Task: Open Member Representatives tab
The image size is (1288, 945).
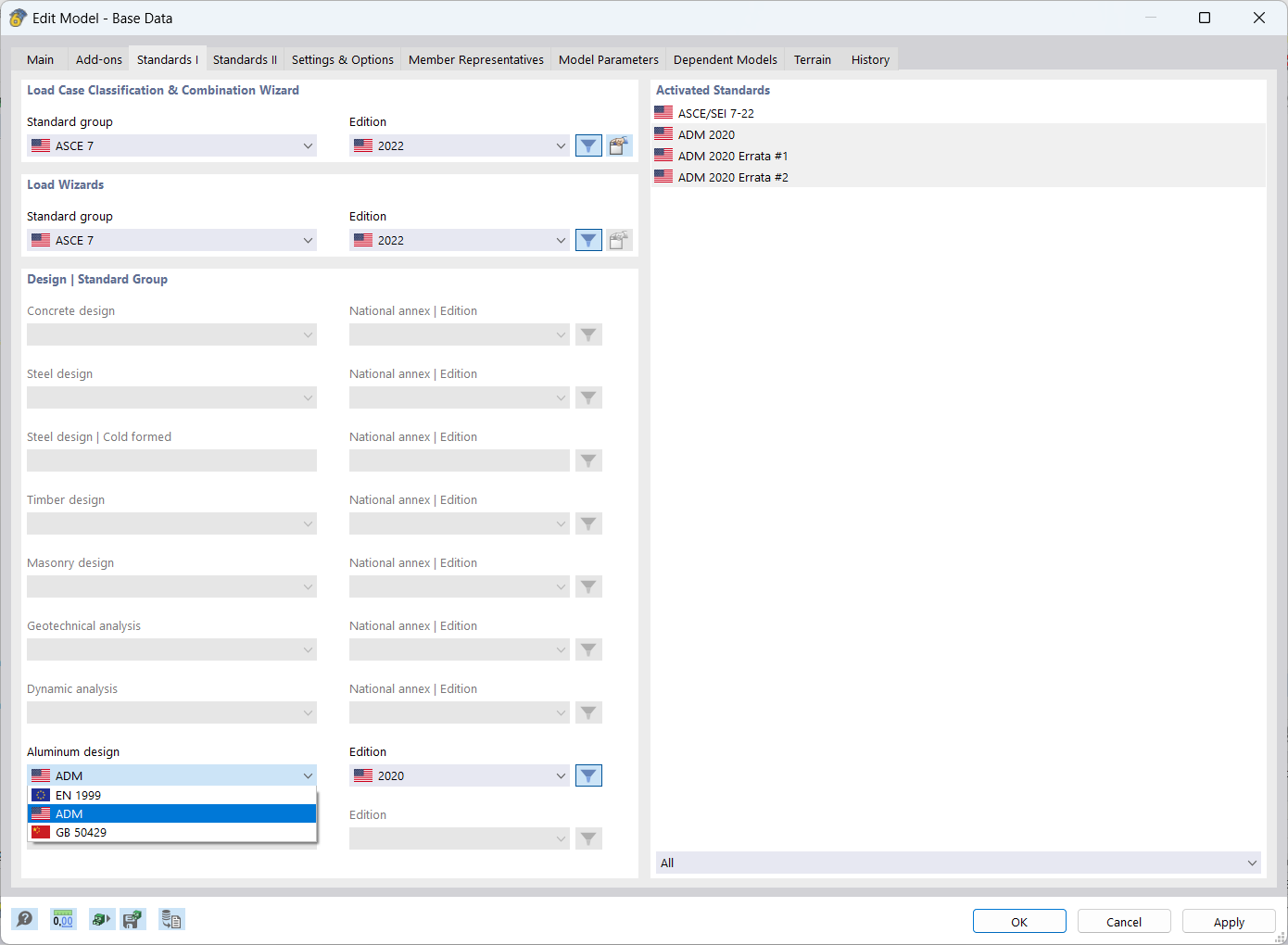Action: (x=475, y=59)
